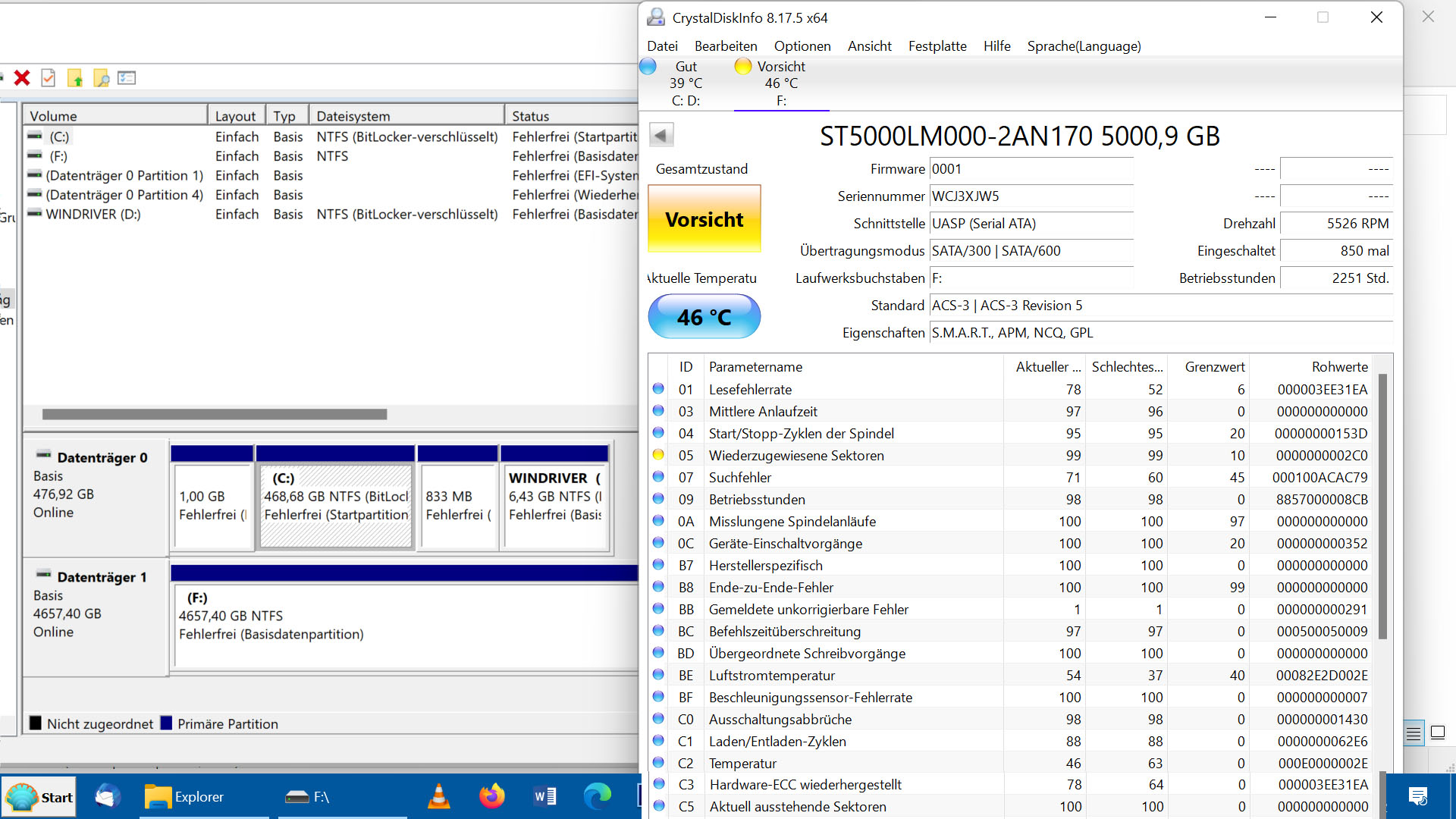Click the horizontal scrollbar in volume list

point(215,414)
